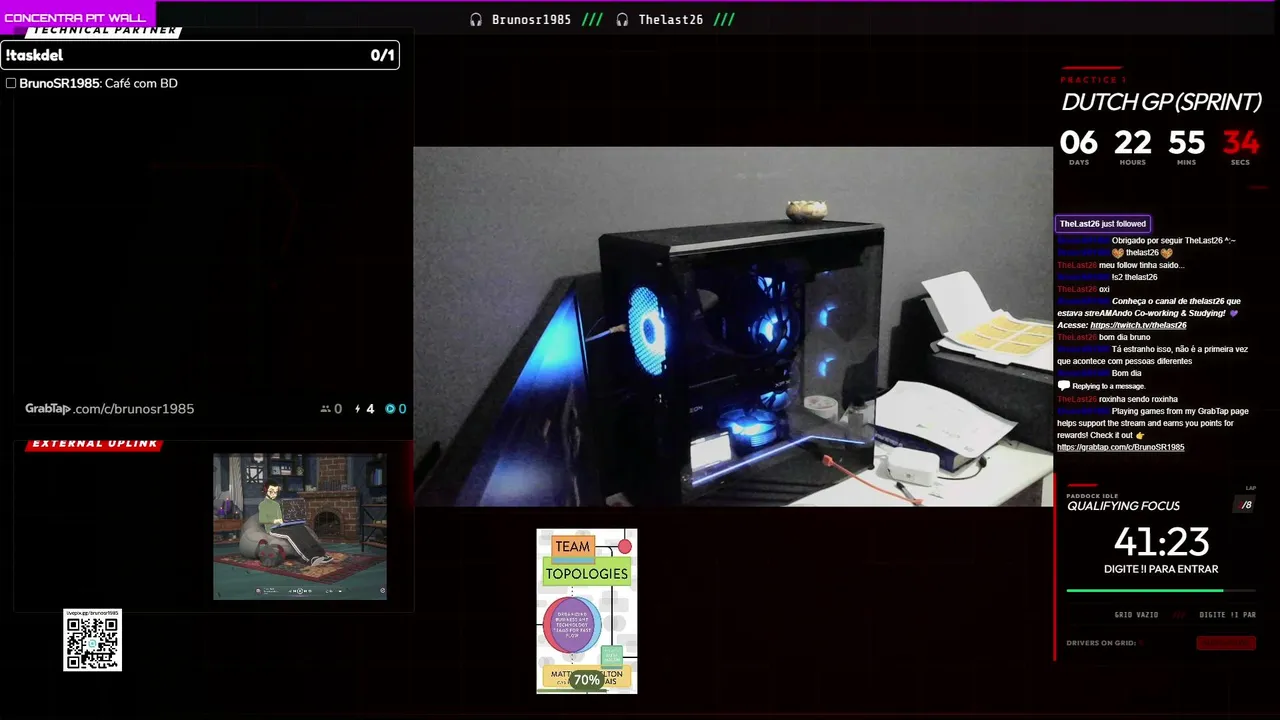Click the GrabTap logo text
The height and width of the screenshot is (720, 1280).
click(x=48, y=409)
